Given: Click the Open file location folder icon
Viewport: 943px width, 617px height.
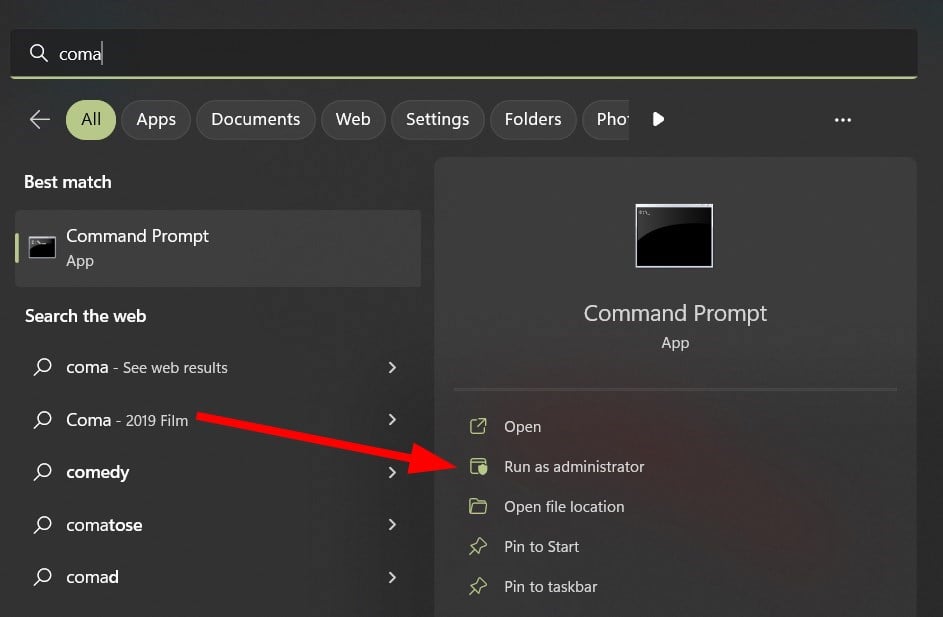Looking at the screenshot, I should [479, 507].
